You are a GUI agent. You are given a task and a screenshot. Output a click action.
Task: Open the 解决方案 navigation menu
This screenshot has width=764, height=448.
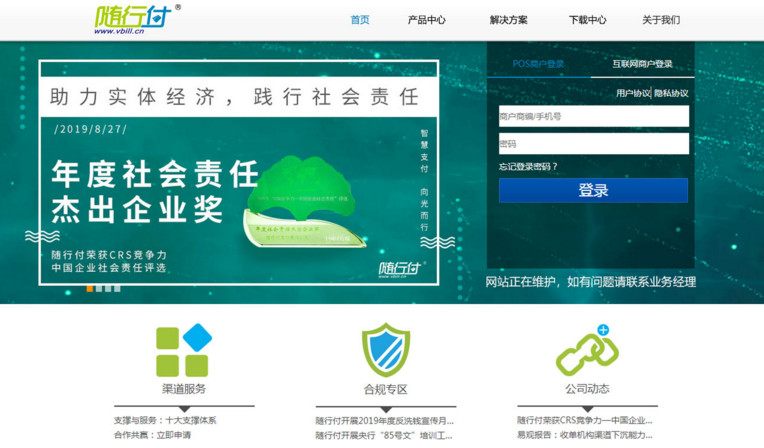coord(509,20)
